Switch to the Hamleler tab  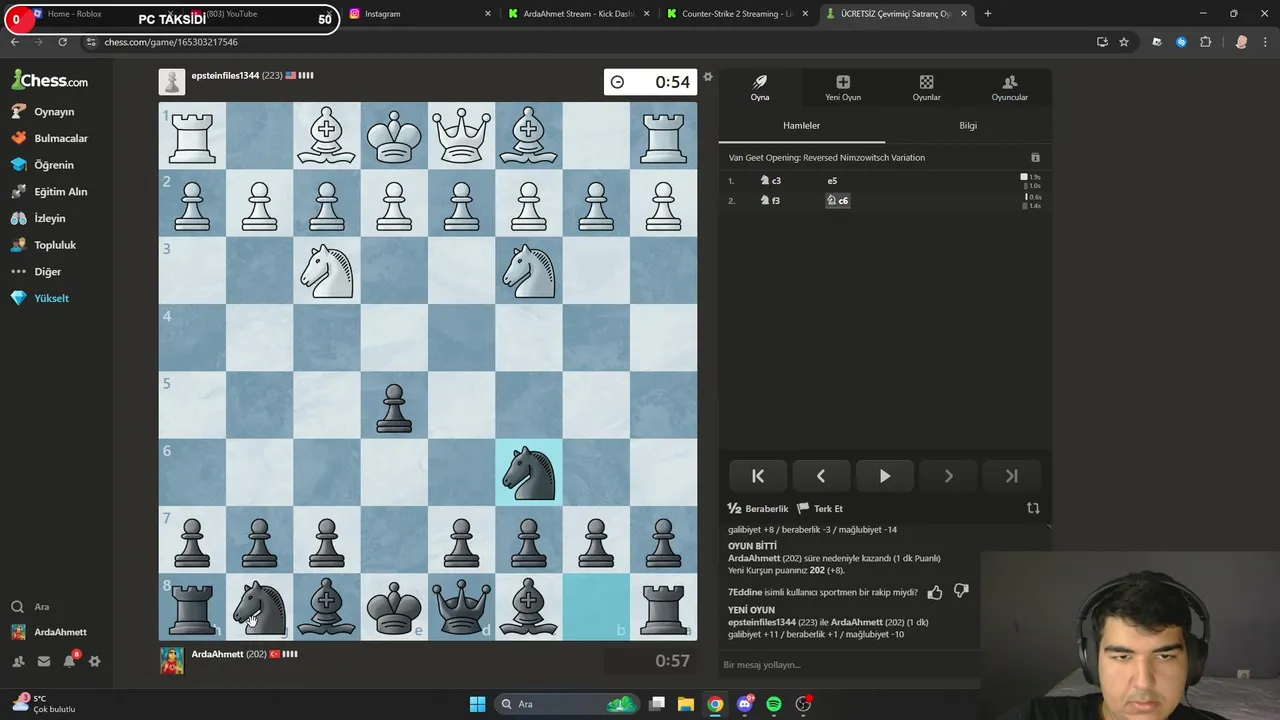(x=801, y=126)
